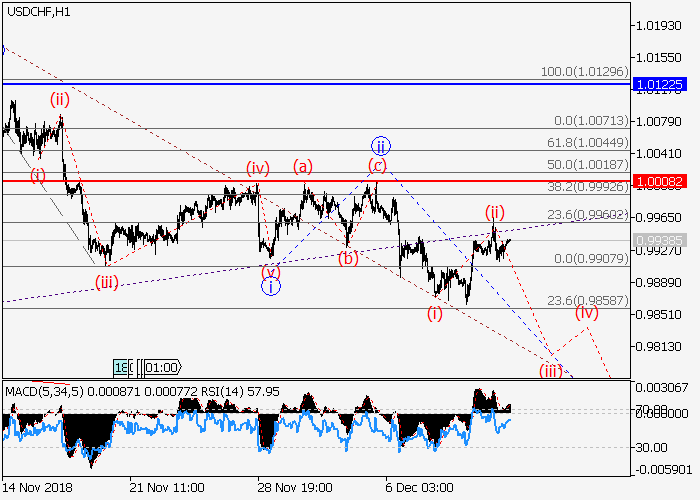Select the red (a) wave label
The width and height of the screenshot is (700, 500).
coord(303,166)
